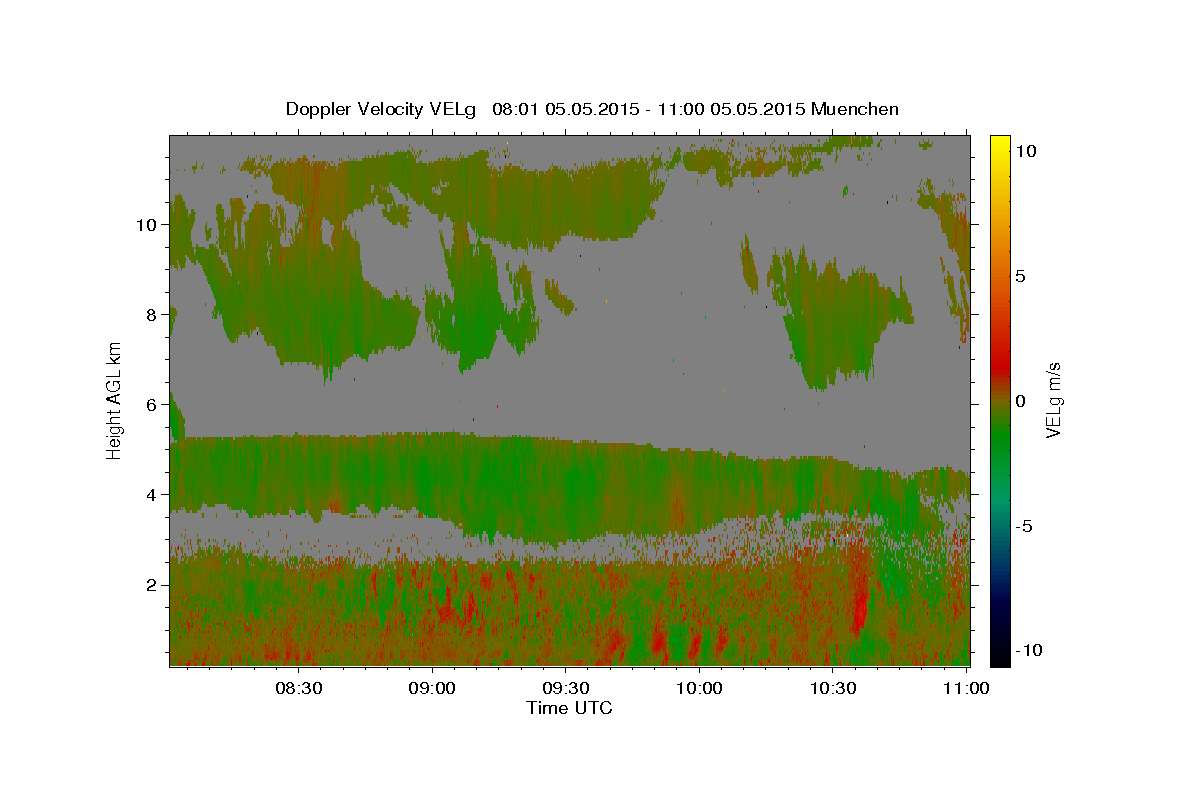1200x800 pixels.
Task: Click the 11:00 time tick label
Action: (966, 689)
